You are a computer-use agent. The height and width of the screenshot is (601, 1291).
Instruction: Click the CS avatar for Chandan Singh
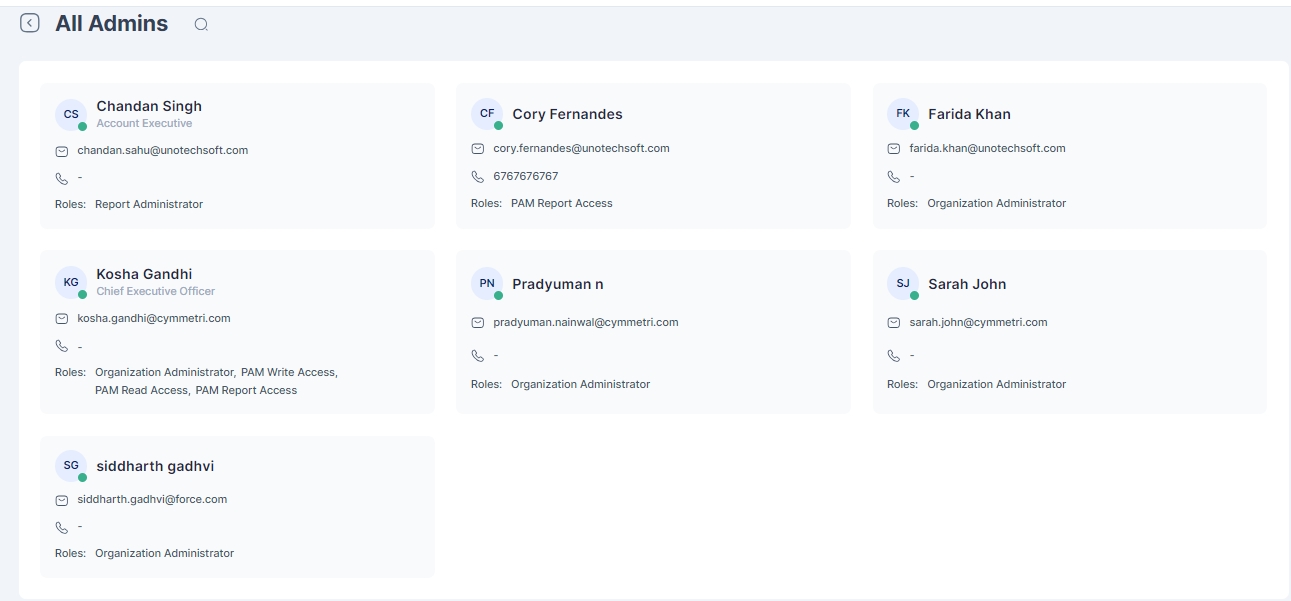71,115
